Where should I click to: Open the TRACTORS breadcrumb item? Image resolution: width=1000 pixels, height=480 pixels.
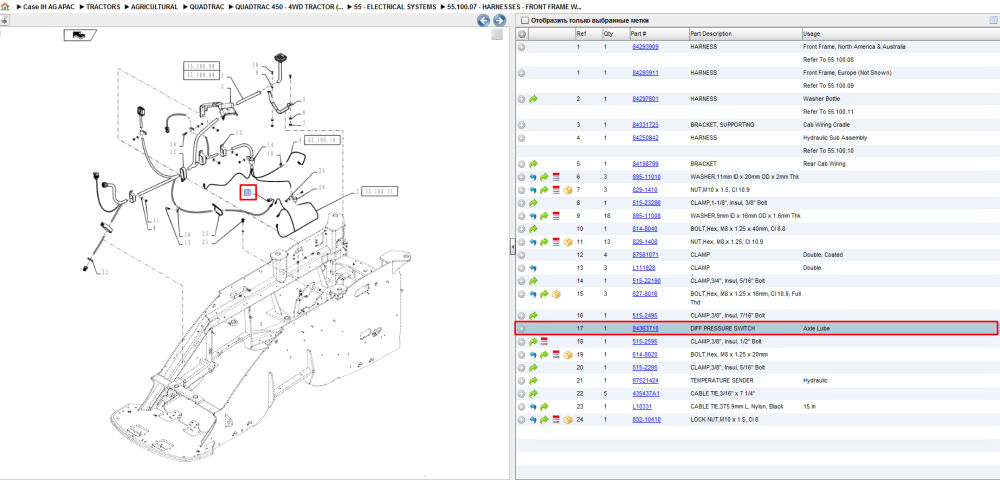[103, 6]
